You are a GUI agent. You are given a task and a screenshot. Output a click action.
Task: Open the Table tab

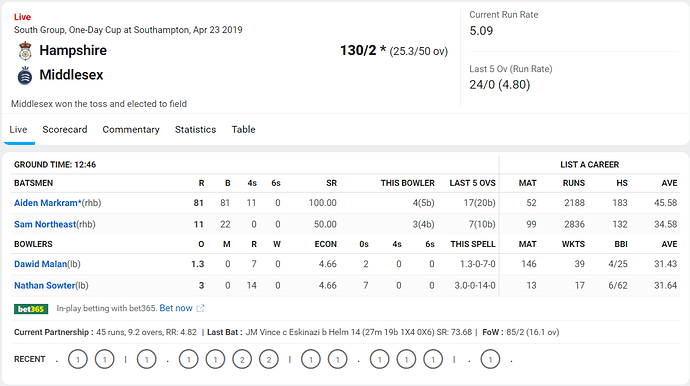(x=243, y=129)
